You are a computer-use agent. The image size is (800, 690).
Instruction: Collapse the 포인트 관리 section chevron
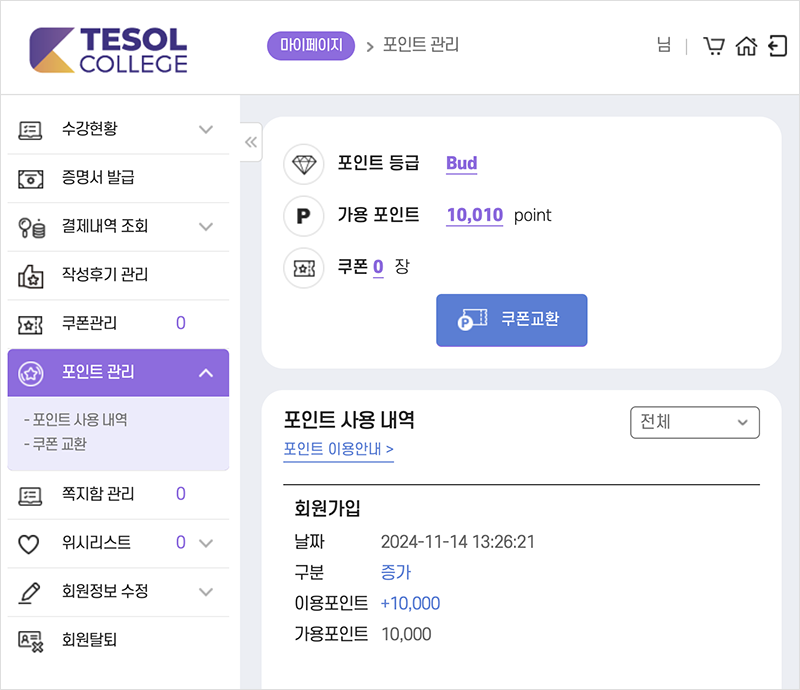coord(206,373)
